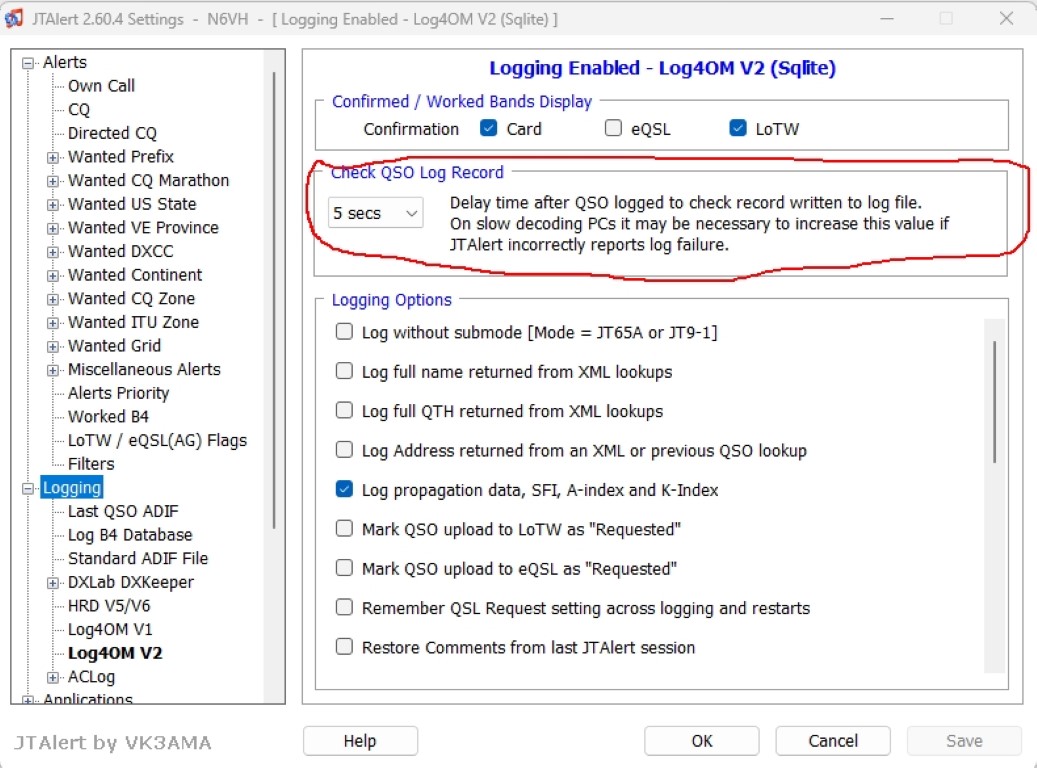Image resolution: width=1037 pixels, height=768 pixels.
Task: Toggle the Card confirmation checkbox
Action: 489,128
